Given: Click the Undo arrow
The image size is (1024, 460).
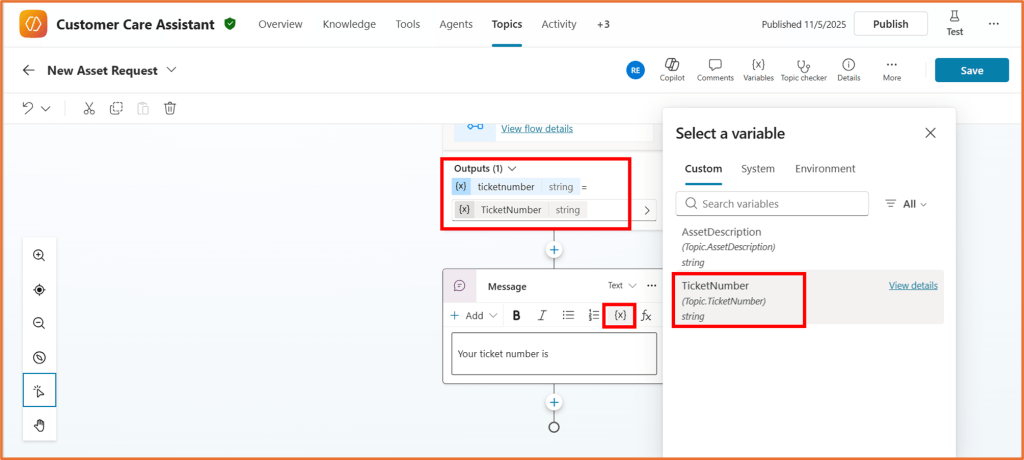Looking at the screenshot, I should [x=28, y=108].
